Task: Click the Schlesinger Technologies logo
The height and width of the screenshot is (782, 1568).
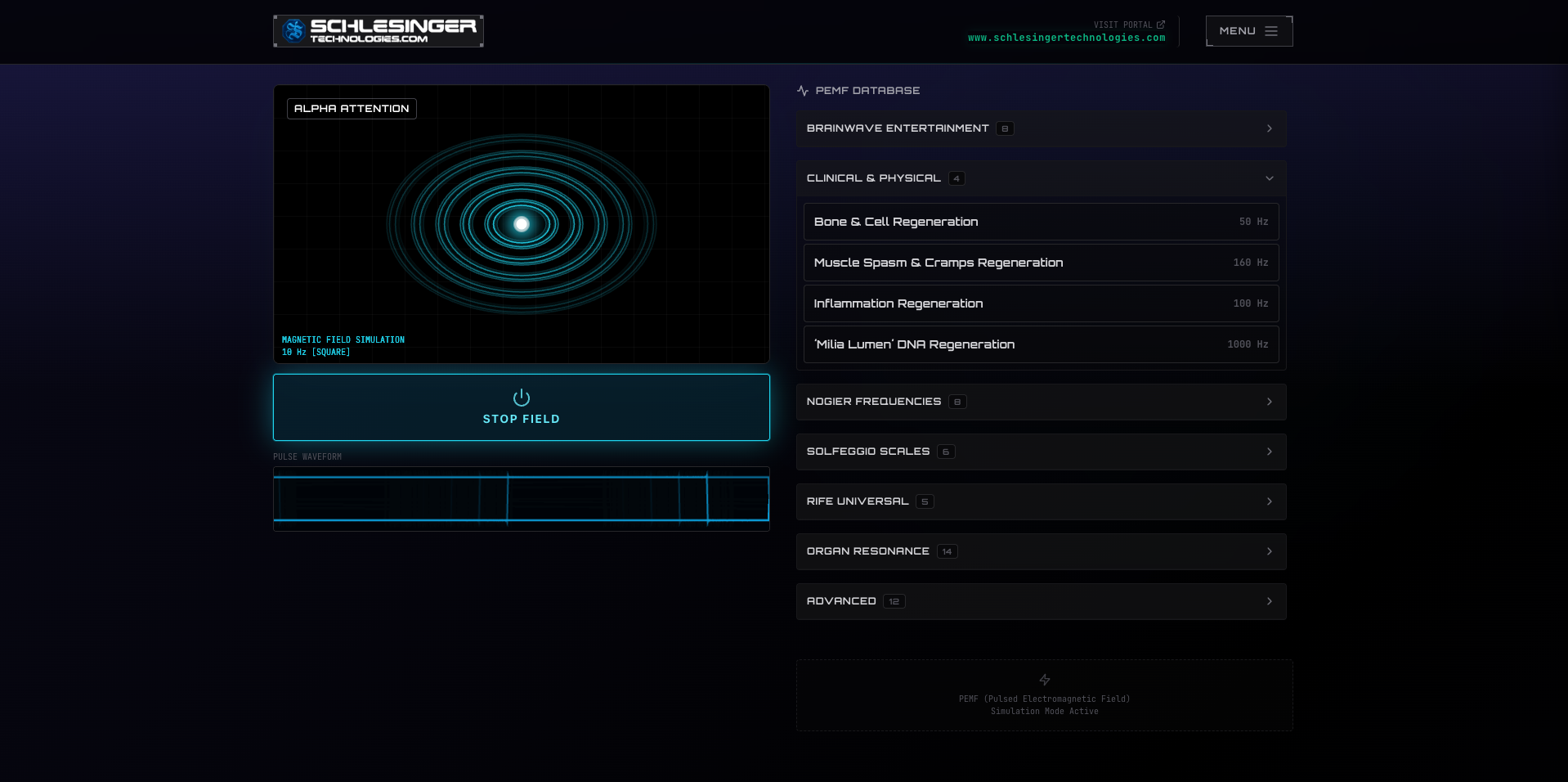Action: 378,31
